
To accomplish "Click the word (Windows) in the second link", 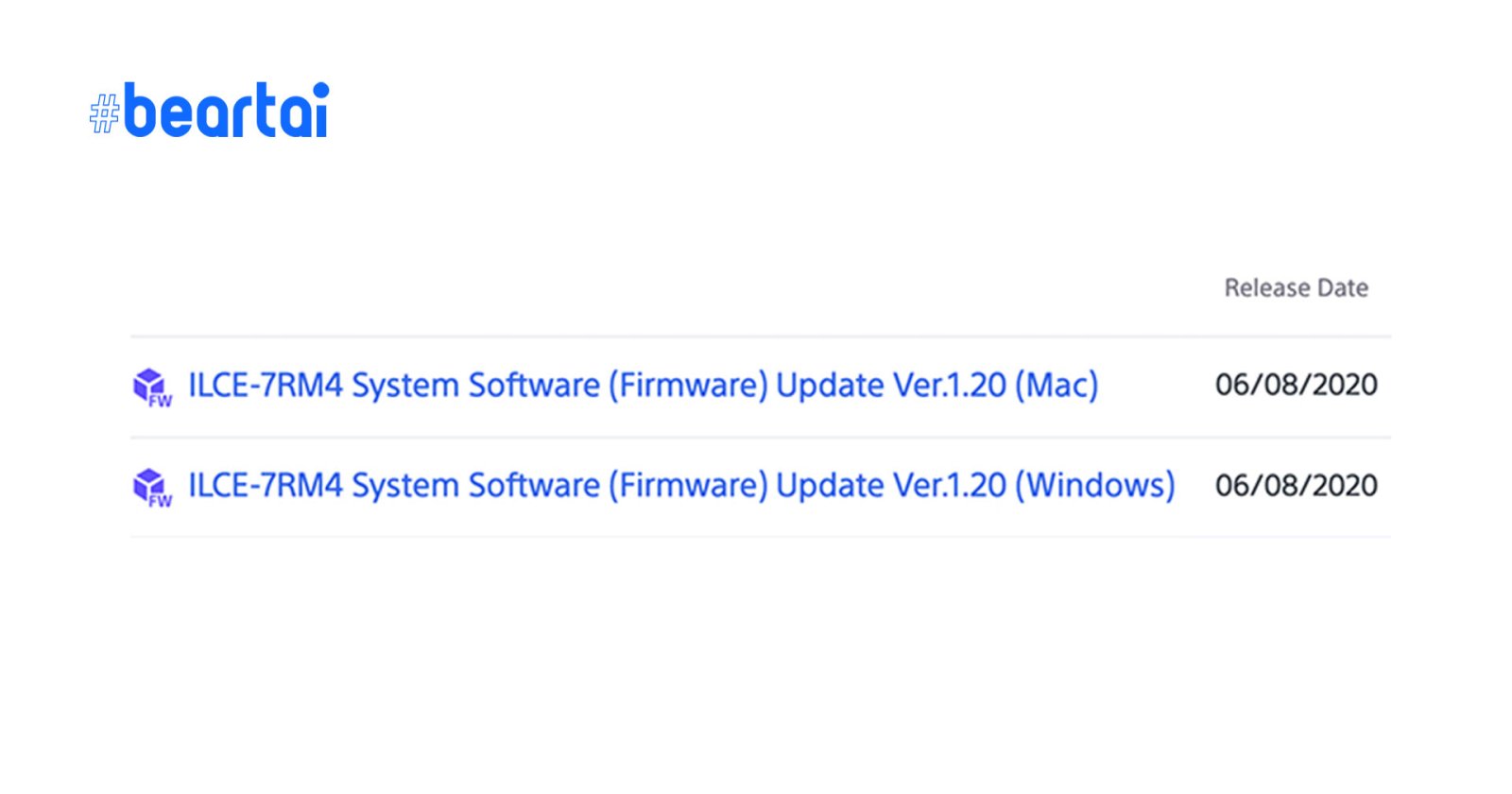I will (1095, 485).
